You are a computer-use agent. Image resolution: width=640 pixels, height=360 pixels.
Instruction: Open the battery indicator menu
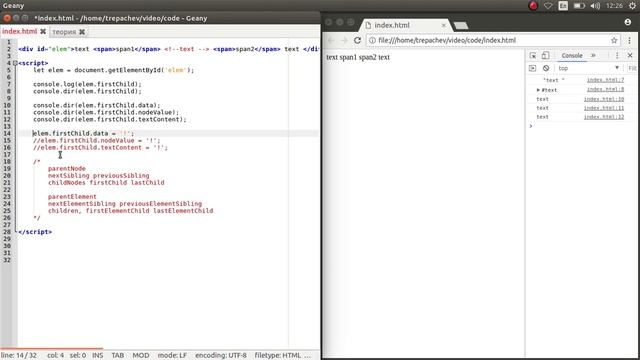(x=579, y=6)
